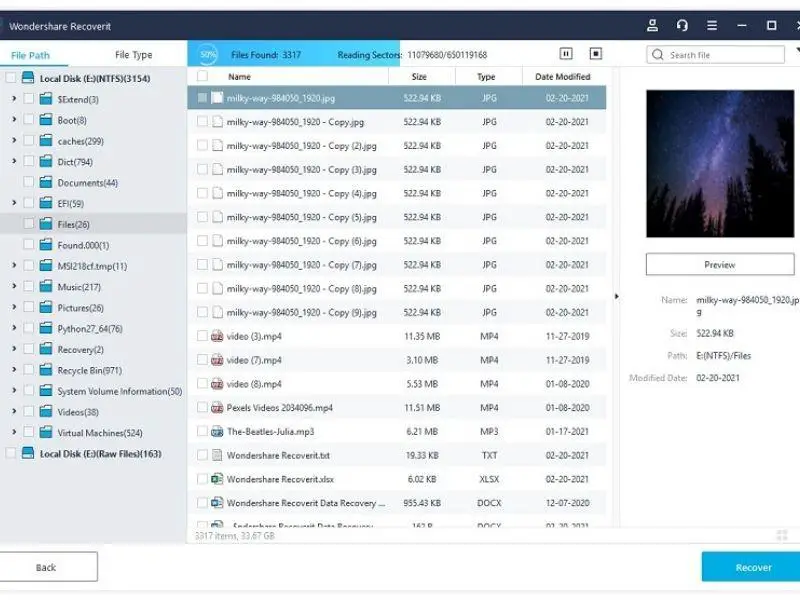Sort by the Type column header
The width and height of the screenshot is (800, 600).
(x=486, y=77)
